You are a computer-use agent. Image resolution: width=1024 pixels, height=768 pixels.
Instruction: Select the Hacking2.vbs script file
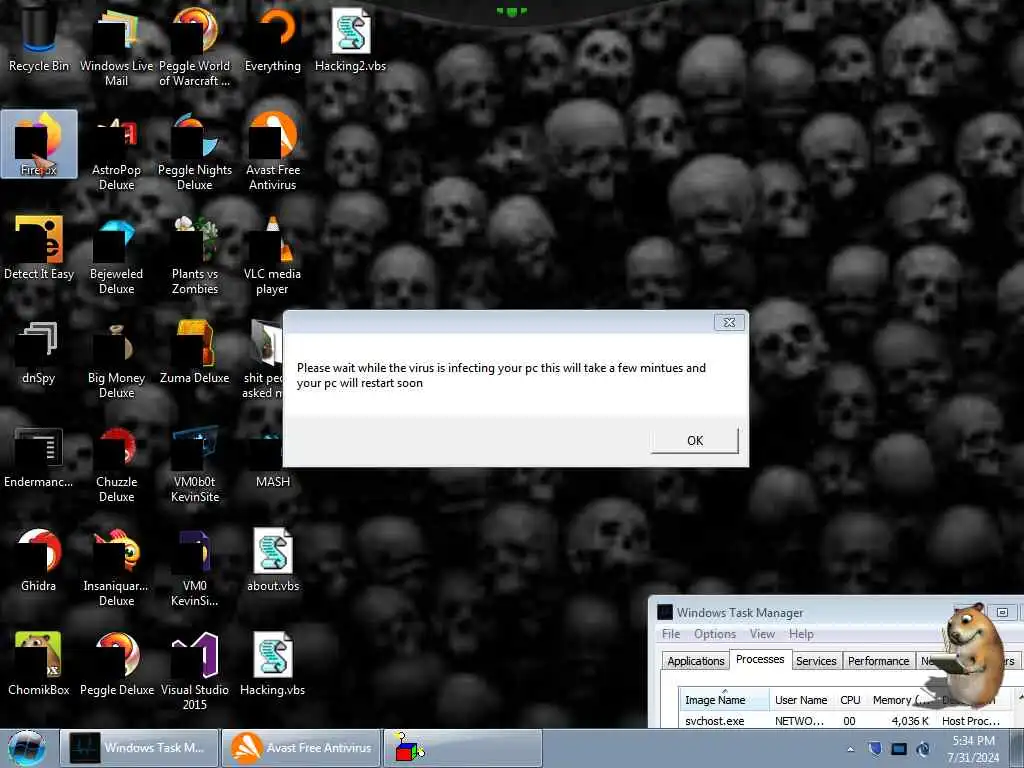351,39
